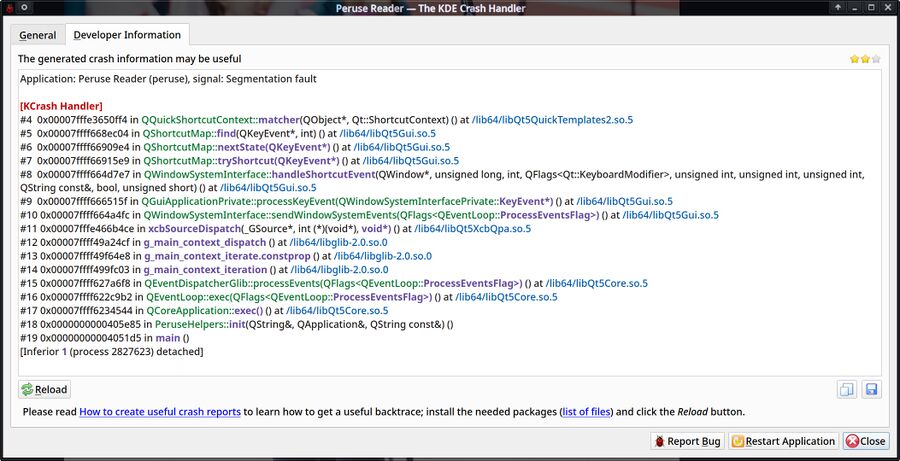Click 'The generated crash information may be useful' label
Viewport: 900px width, 461px height.
pos(130,59)
